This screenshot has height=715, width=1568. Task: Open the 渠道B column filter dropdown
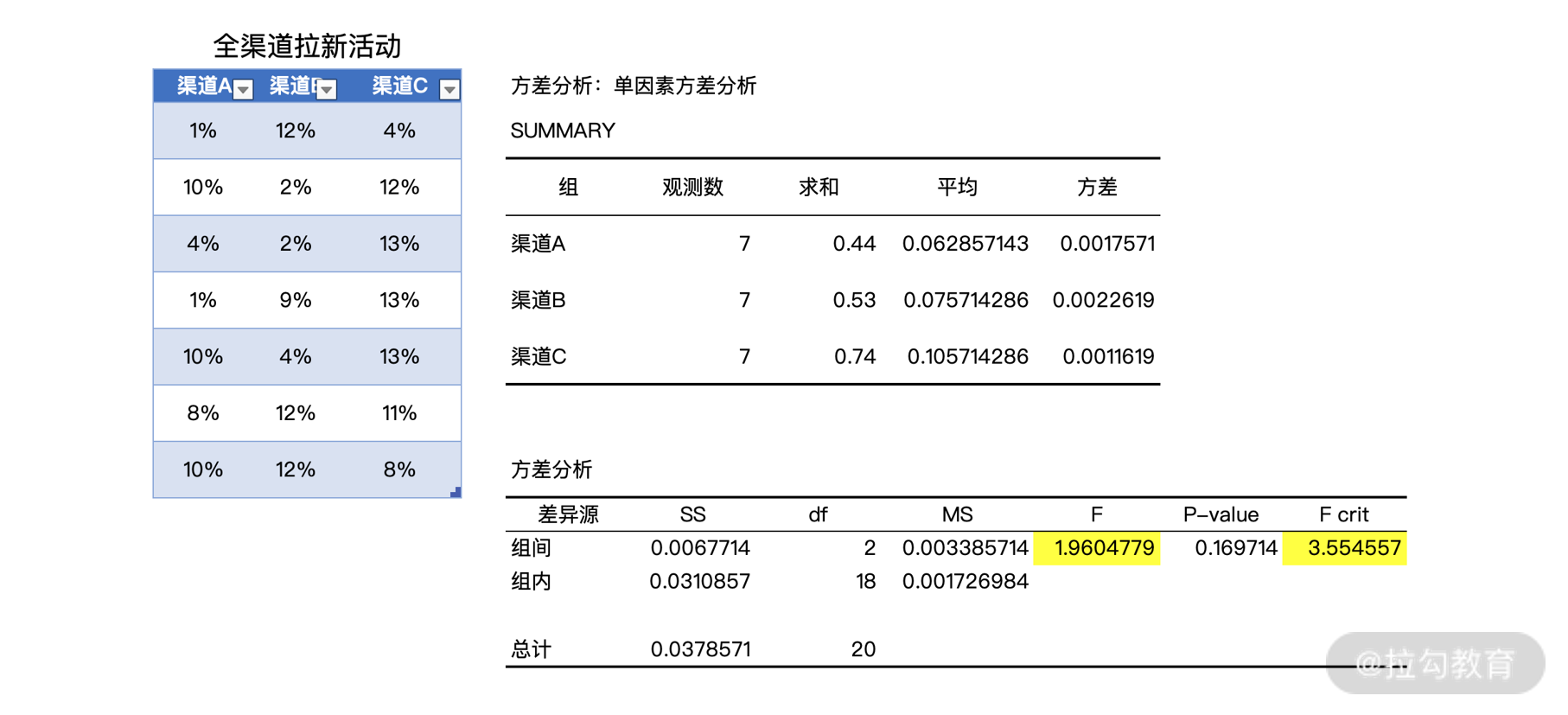[327, 89]
